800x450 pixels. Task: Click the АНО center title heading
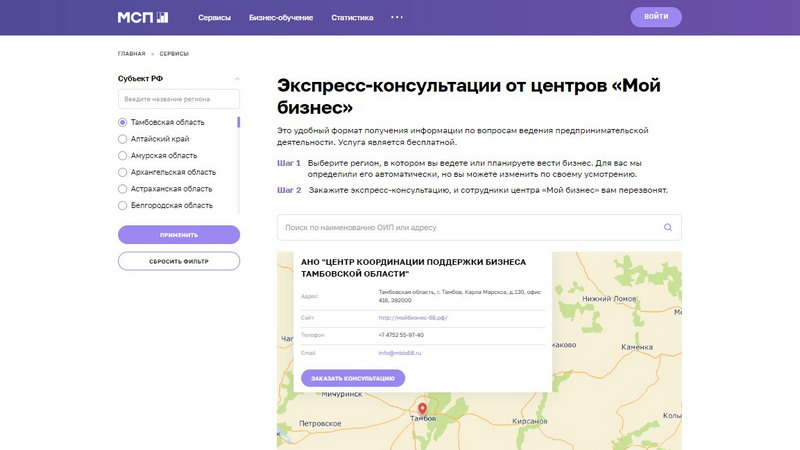tap(413, 268)
